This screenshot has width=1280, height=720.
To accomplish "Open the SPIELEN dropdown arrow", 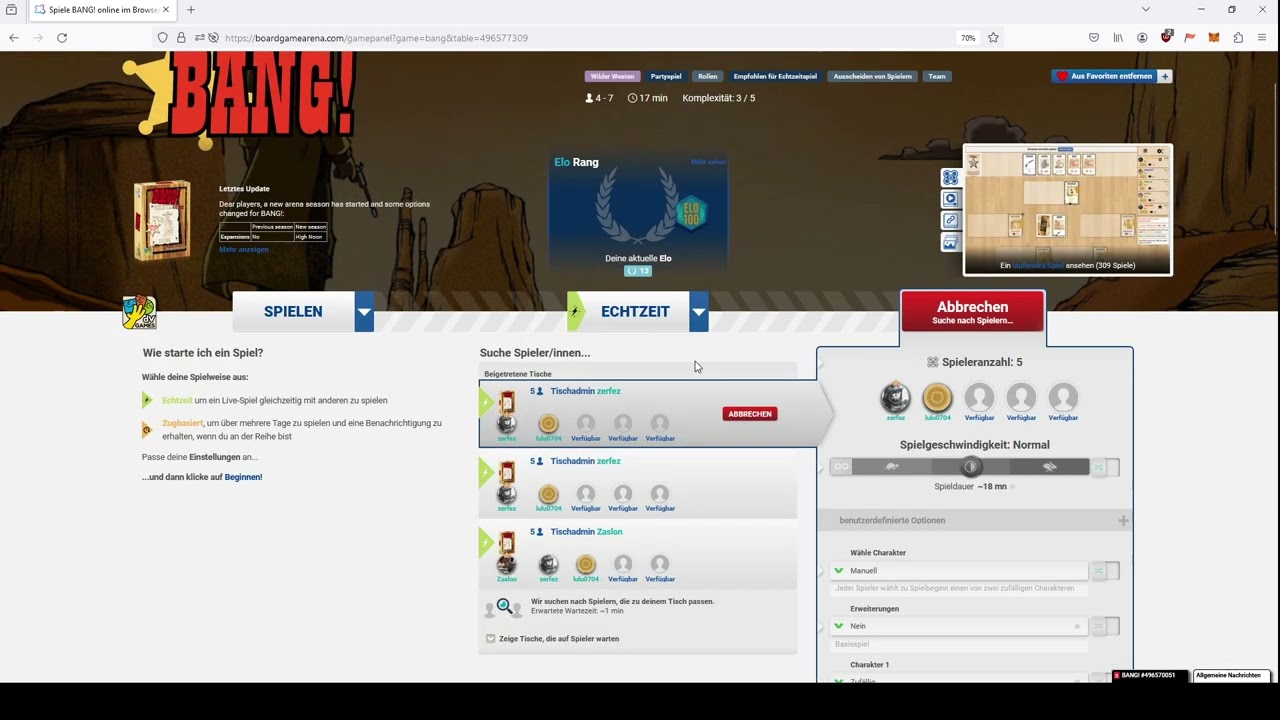I will point(364,312).
